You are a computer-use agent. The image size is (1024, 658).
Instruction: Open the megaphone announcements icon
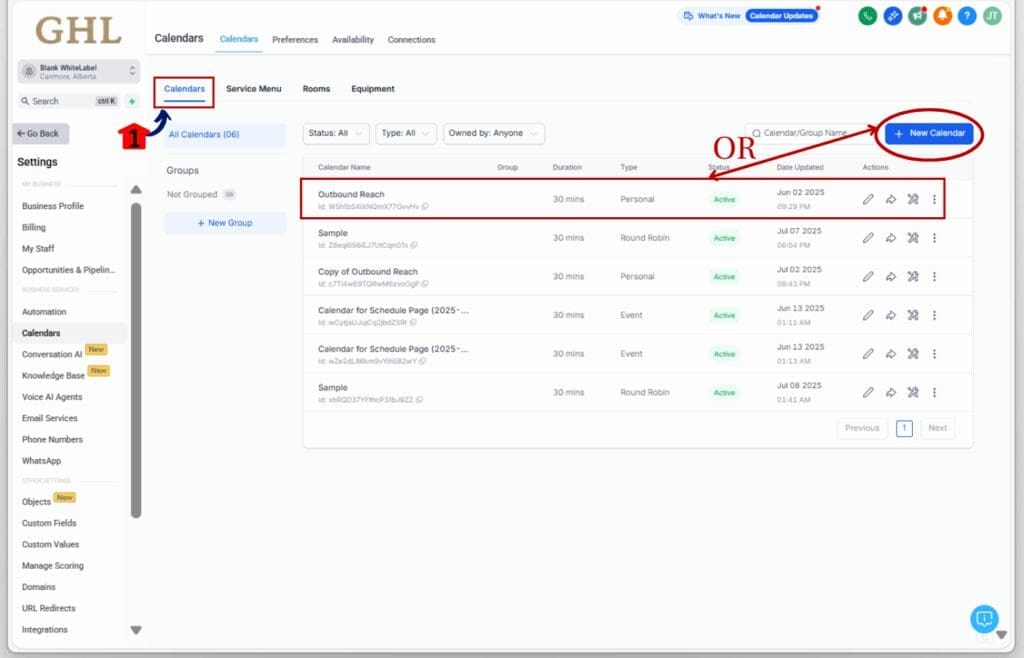[x=918, y=16]
